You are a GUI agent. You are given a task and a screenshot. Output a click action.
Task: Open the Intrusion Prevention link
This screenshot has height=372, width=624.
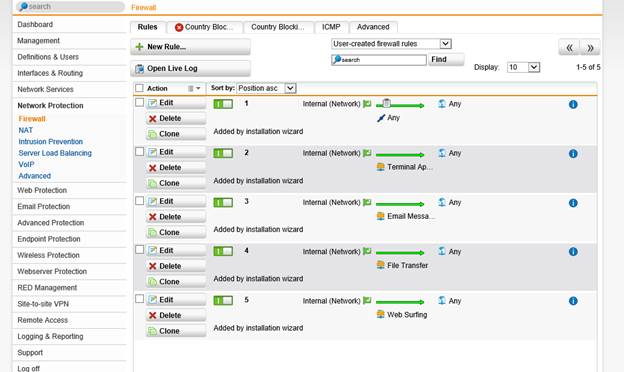(51, 142)
